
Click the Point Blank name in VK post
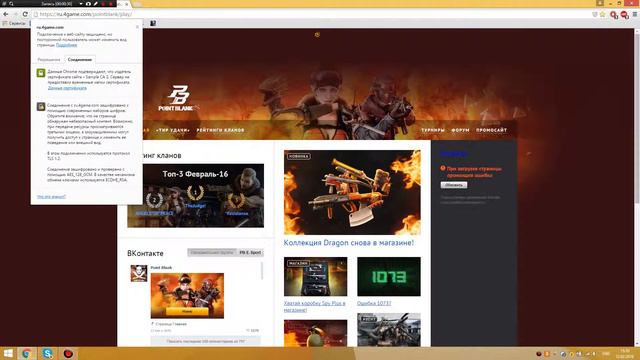click(161, 268)
